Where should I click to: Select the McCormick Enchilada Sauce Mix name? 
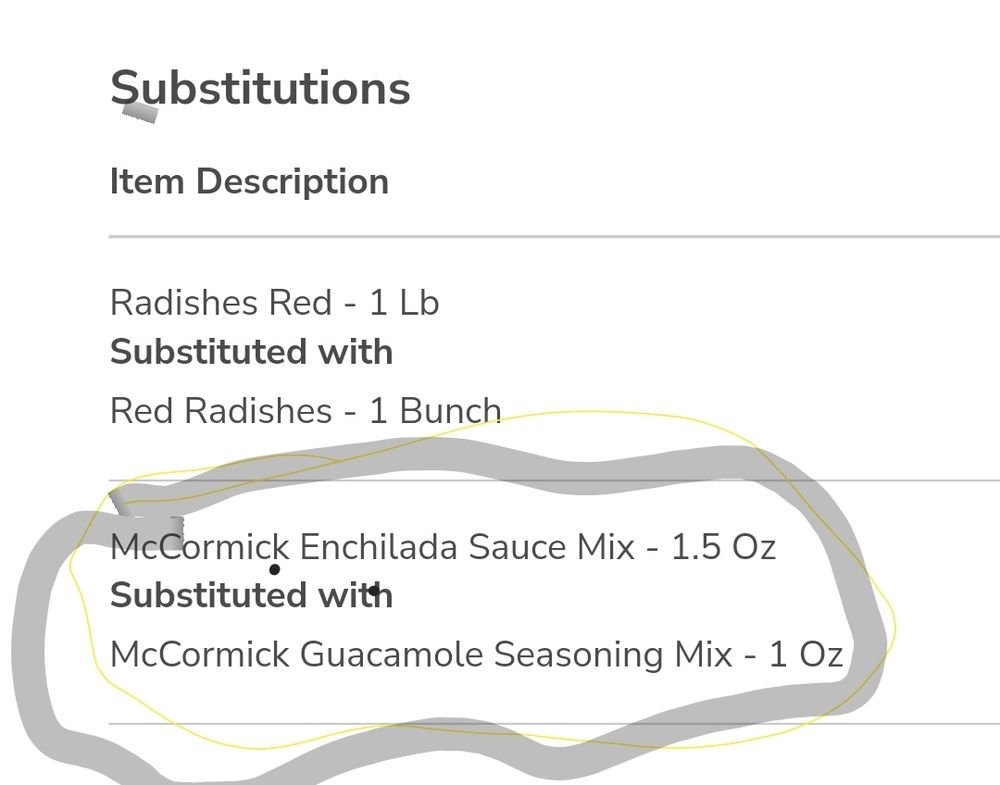[x=372, y=547]
